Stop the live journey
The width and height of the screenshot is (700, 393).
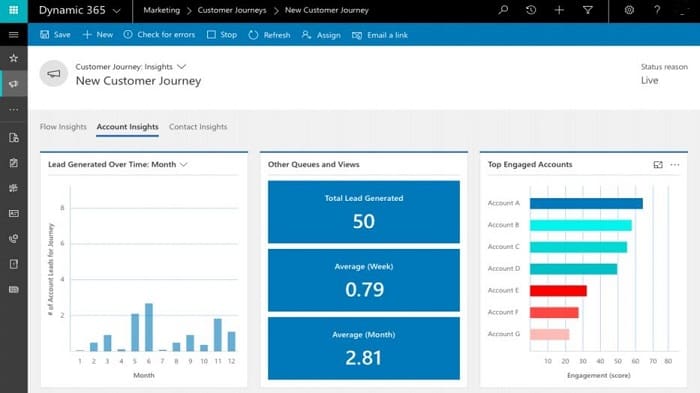click(x=222, y=34)
